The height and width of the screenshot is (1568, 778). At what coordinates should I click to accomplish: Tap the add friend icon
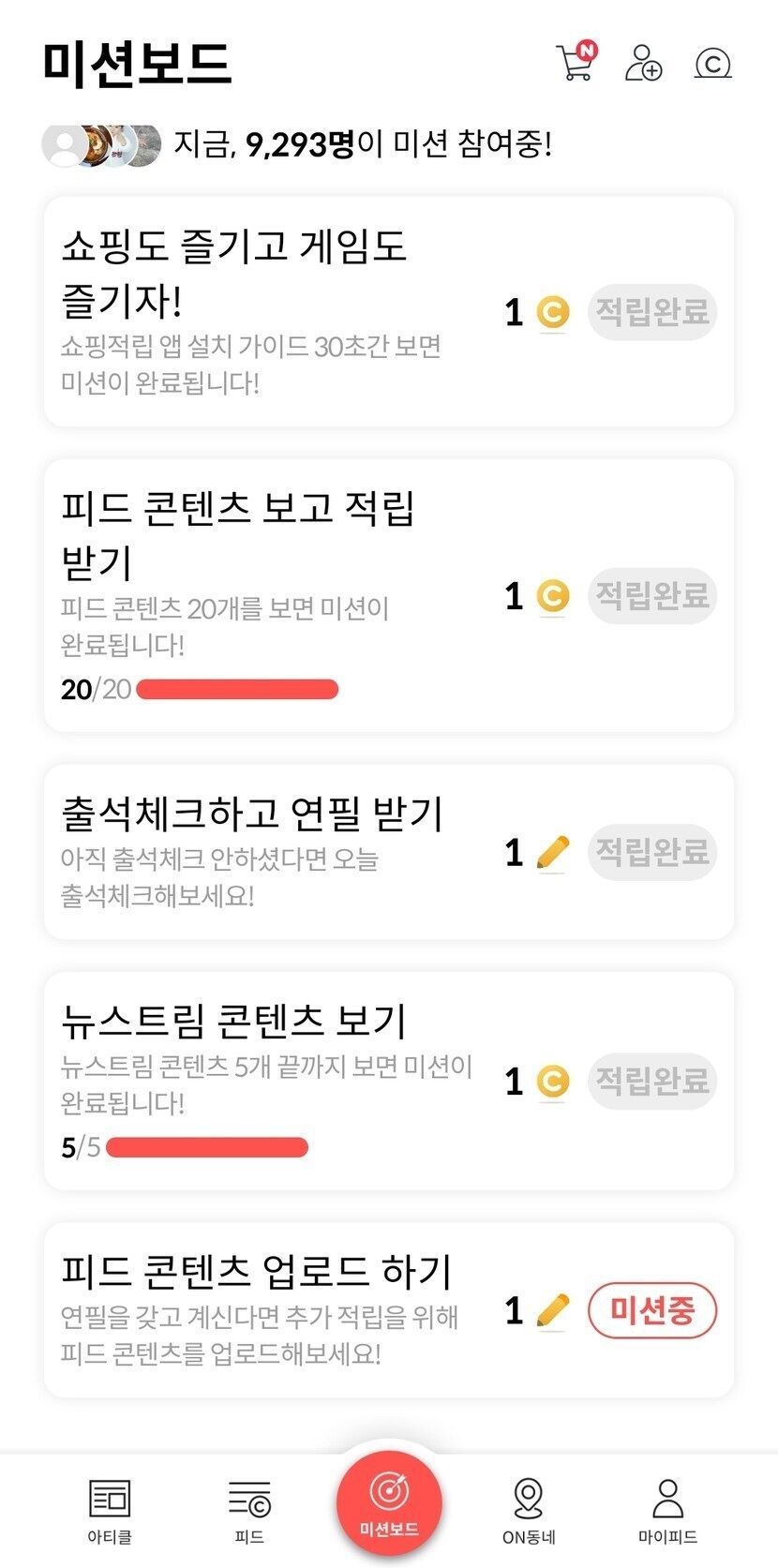643,63
